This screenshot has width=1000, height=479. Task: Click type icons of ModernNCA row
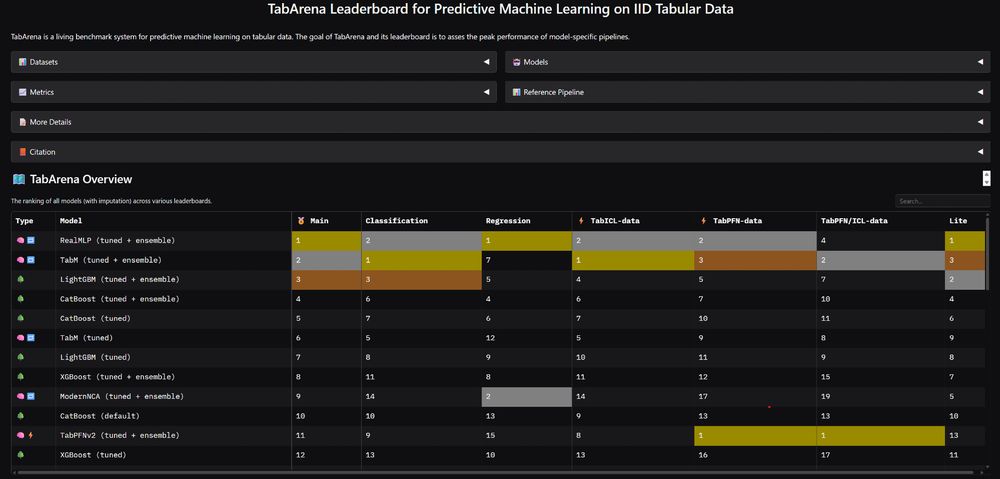(x=26, y=396)
